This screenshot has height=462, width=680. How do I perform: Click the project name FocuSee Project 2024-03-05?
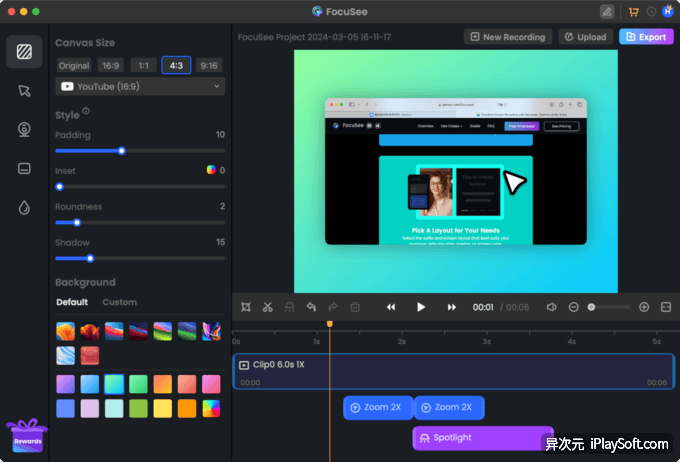(x=314, y=37)
